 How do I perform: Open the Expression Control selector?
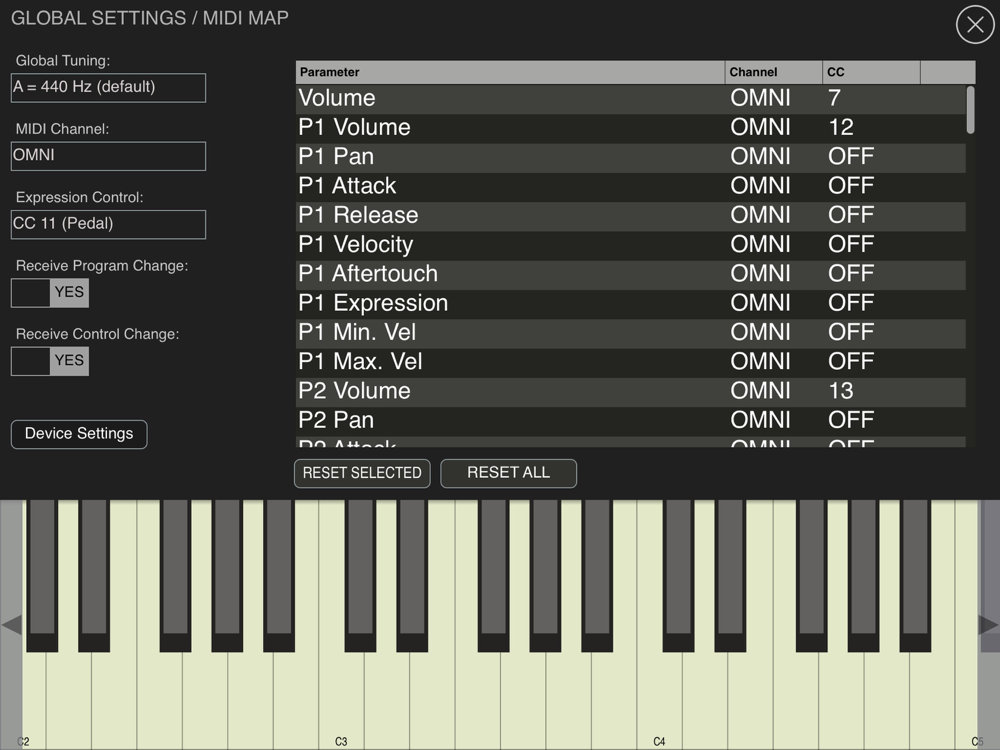click(x=108, y=224)
